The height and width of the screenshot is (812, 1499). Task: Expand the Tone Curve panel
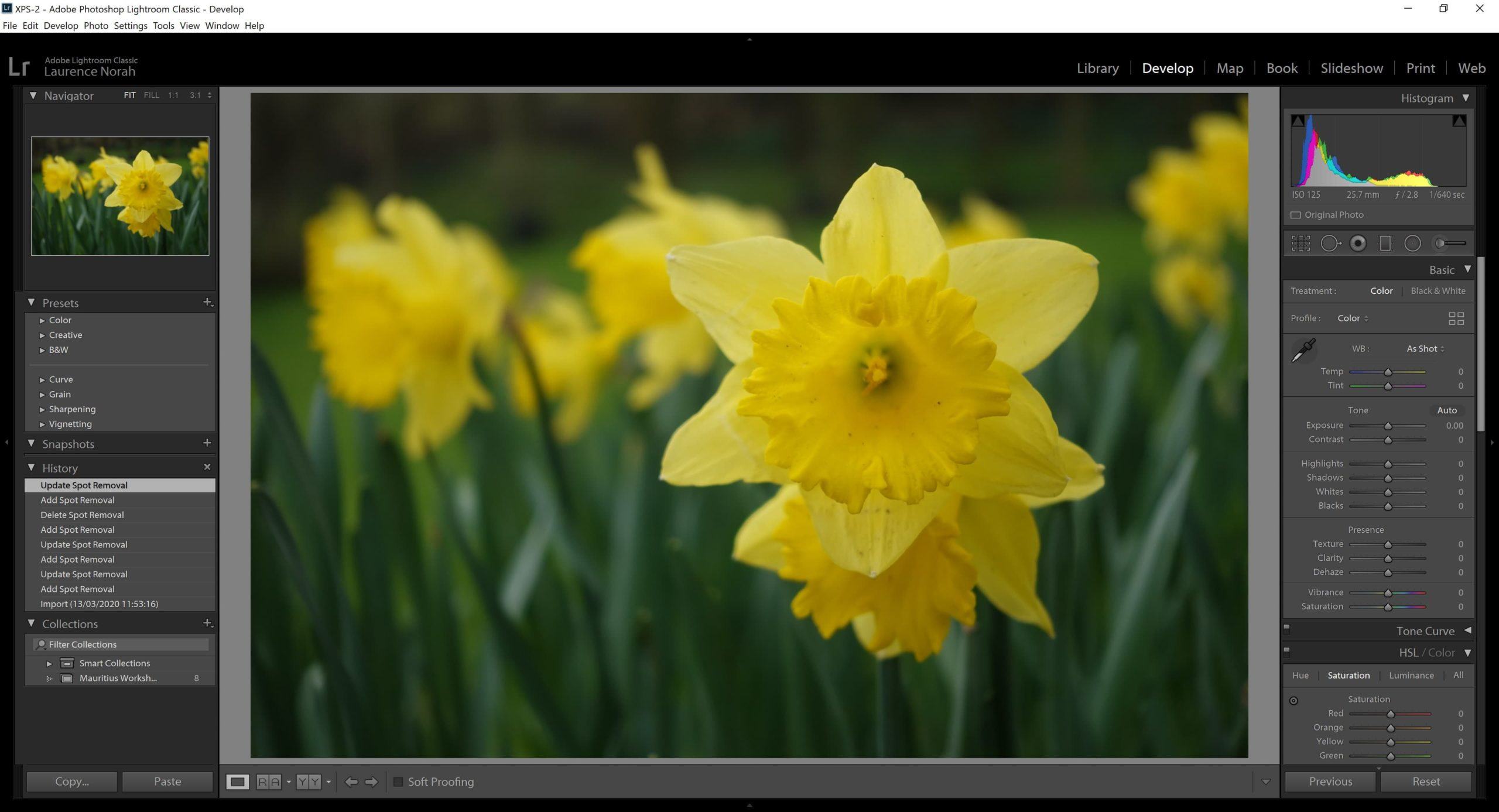[x=1466, y=630]
